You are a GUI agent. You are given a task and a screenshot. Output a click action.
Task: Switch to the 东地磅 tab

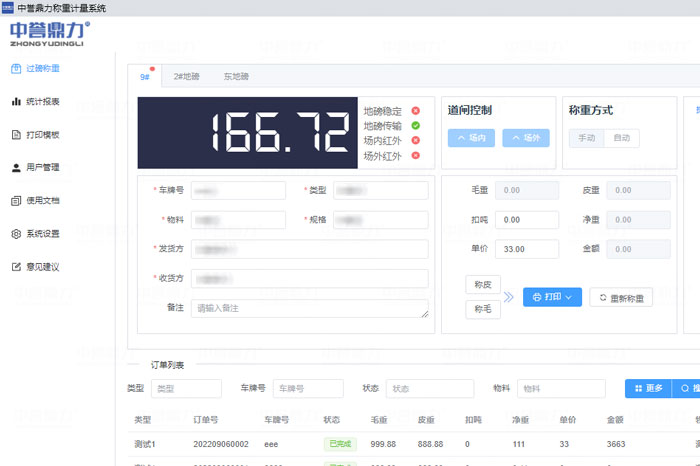coord(236,76)
